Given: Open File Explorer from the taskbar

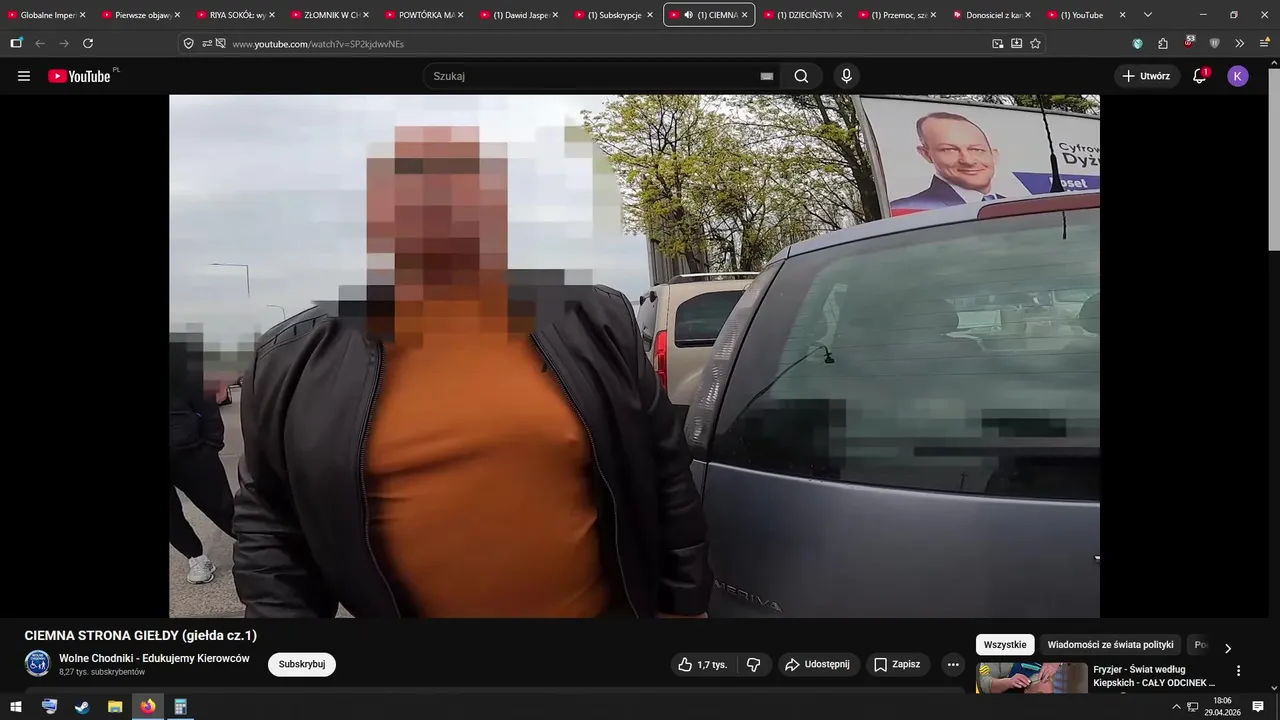Looking at the screenshot, I should tap(115, 707).
